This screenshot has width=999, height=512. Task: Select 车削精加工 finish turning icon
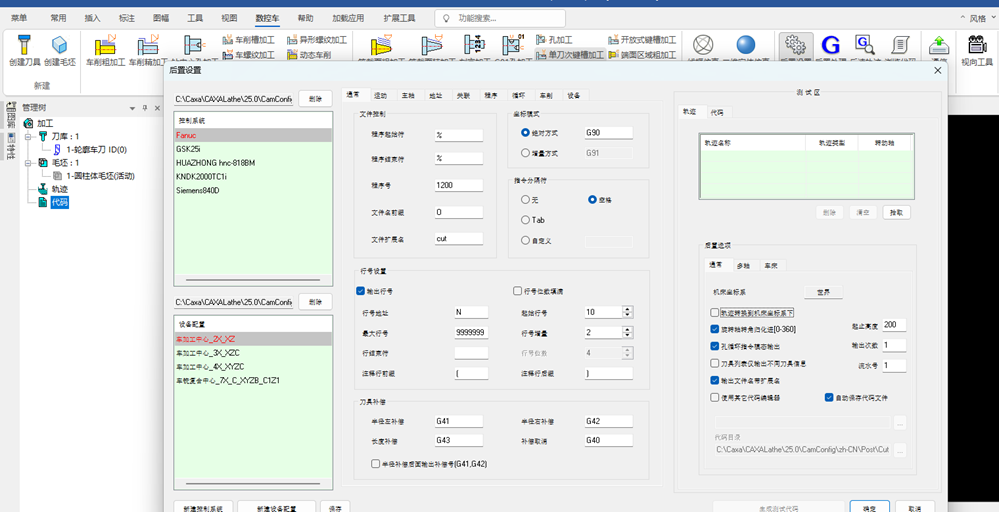pos(148,46)
